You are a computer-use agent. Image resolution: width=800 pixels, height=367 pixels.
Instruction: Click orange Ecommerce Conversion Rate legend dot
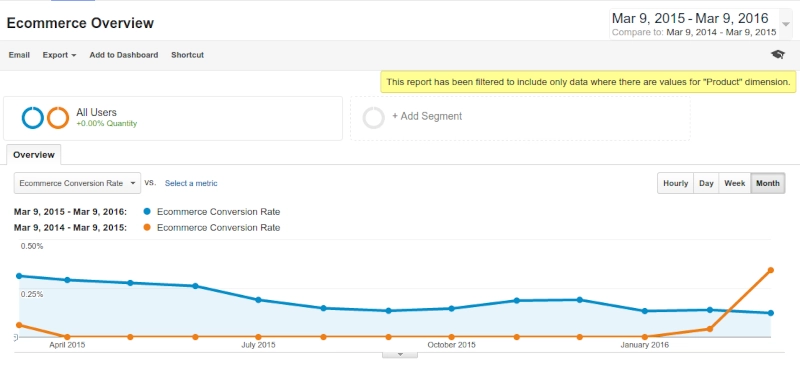click(147, 228)
